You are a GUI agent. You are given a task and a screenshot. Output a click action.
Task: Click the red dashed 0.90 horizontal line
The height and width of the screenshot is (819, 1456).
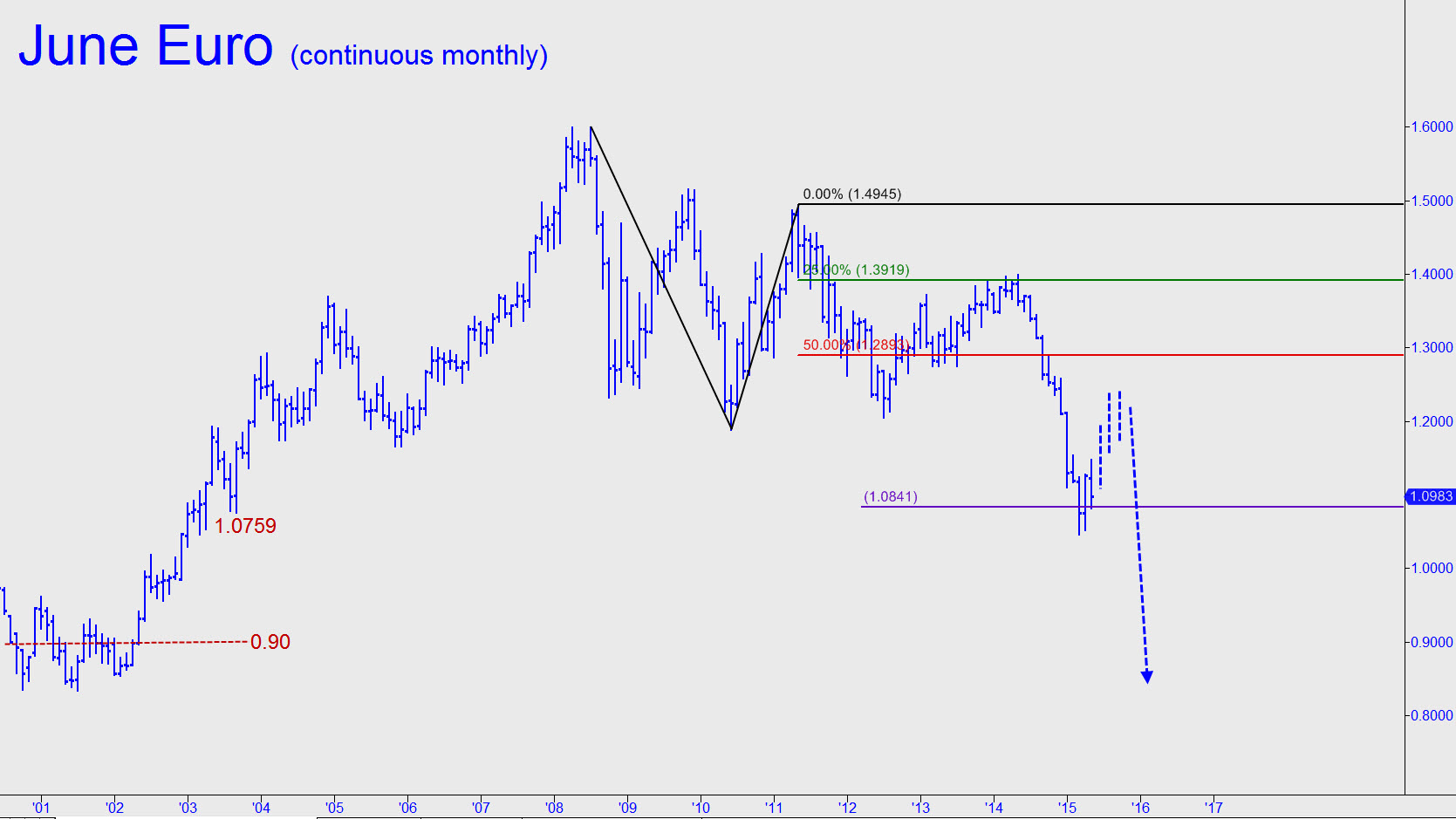click(x=174, y=643)
